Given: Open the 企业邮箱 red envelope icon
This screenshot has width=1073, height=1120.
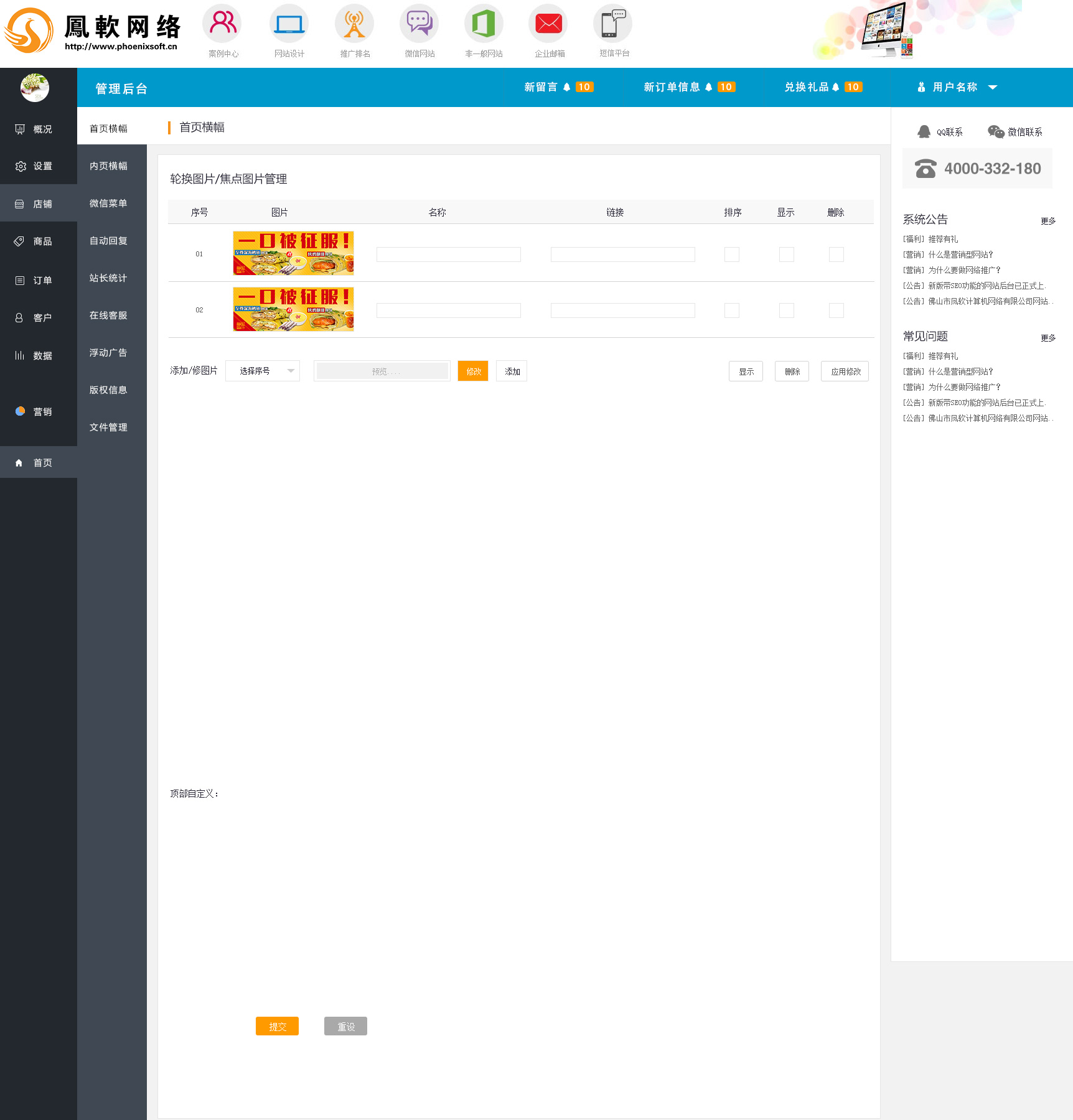Looking at the screenshot, I should (x=548, y=24).
